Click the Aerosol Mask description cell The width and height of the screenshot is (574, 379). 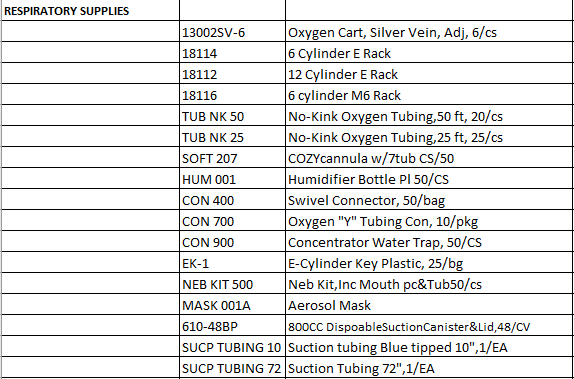430,304
